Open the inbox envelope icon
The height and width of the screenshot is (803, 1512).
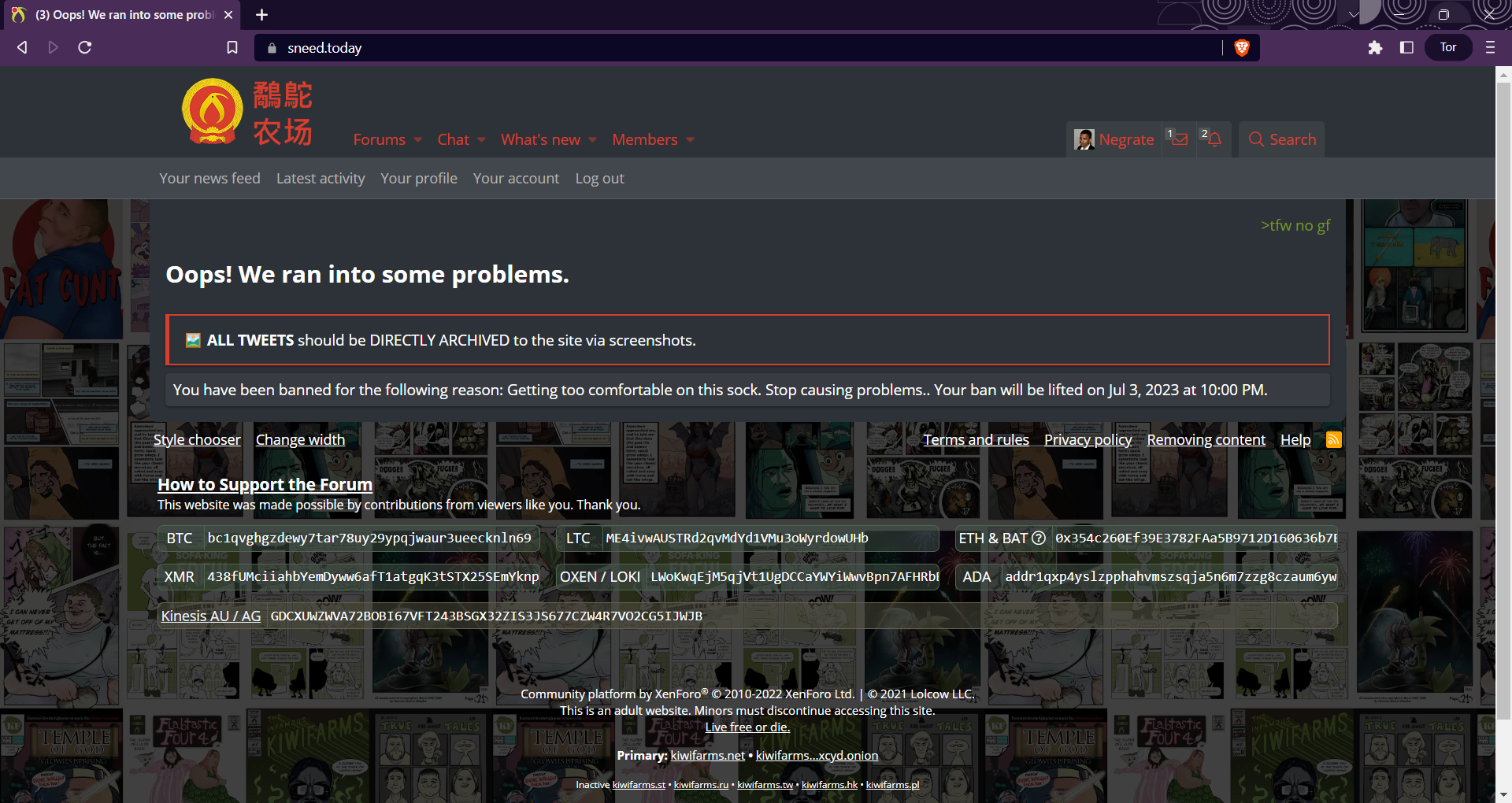tap(1179, 139)
